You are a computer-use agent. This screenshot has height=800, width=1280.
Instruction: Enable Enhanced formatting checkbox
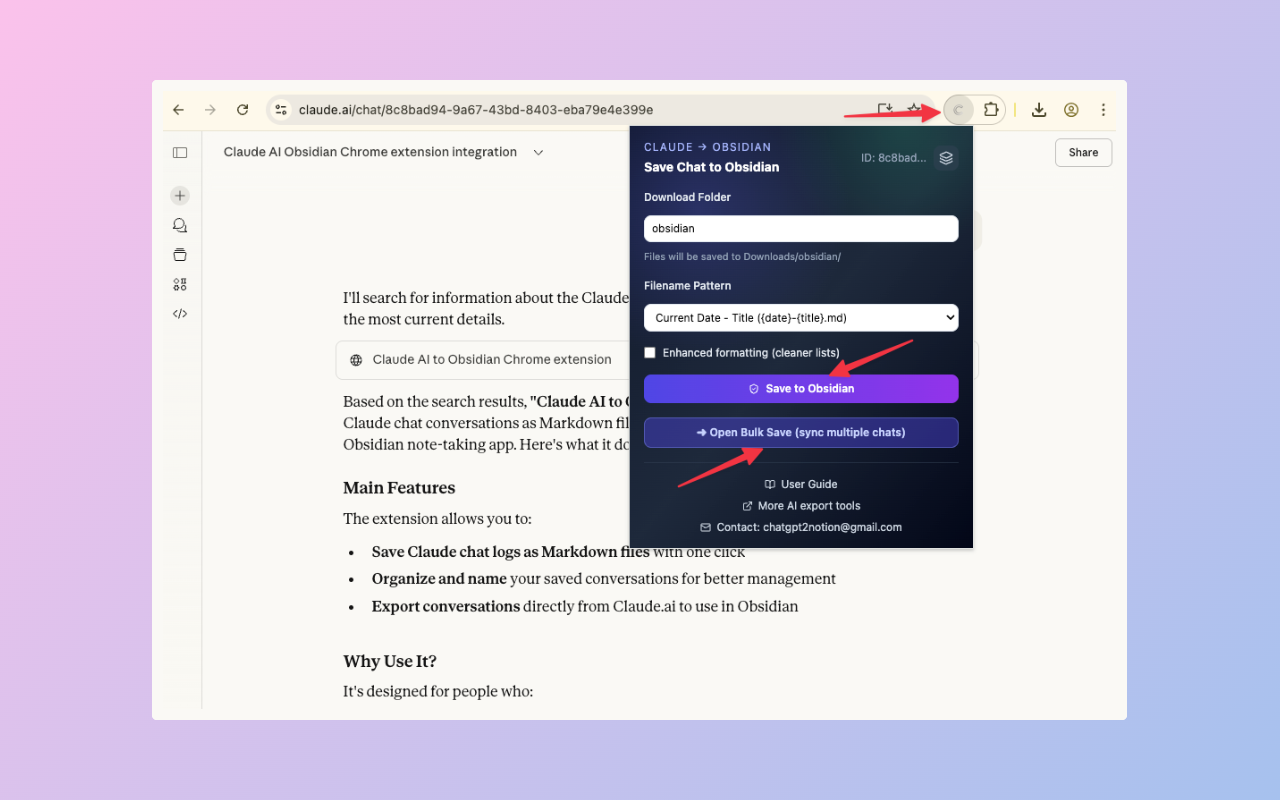coord(650,353)
